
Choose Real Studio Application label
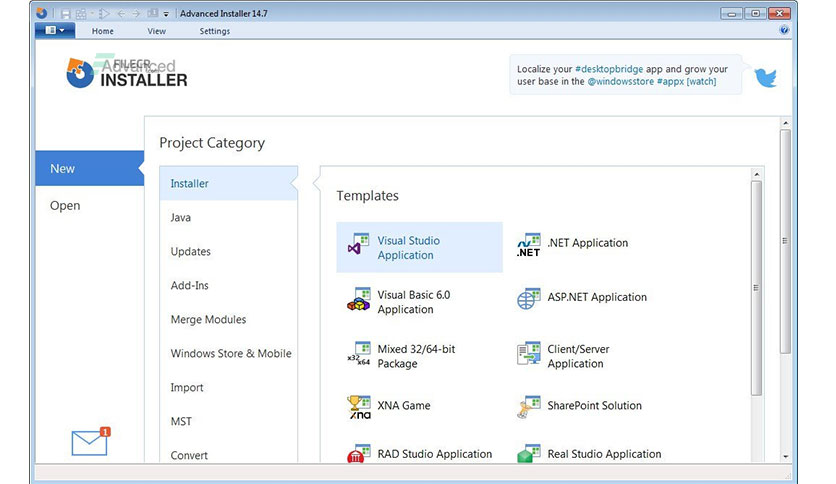[x=605, y=454]
